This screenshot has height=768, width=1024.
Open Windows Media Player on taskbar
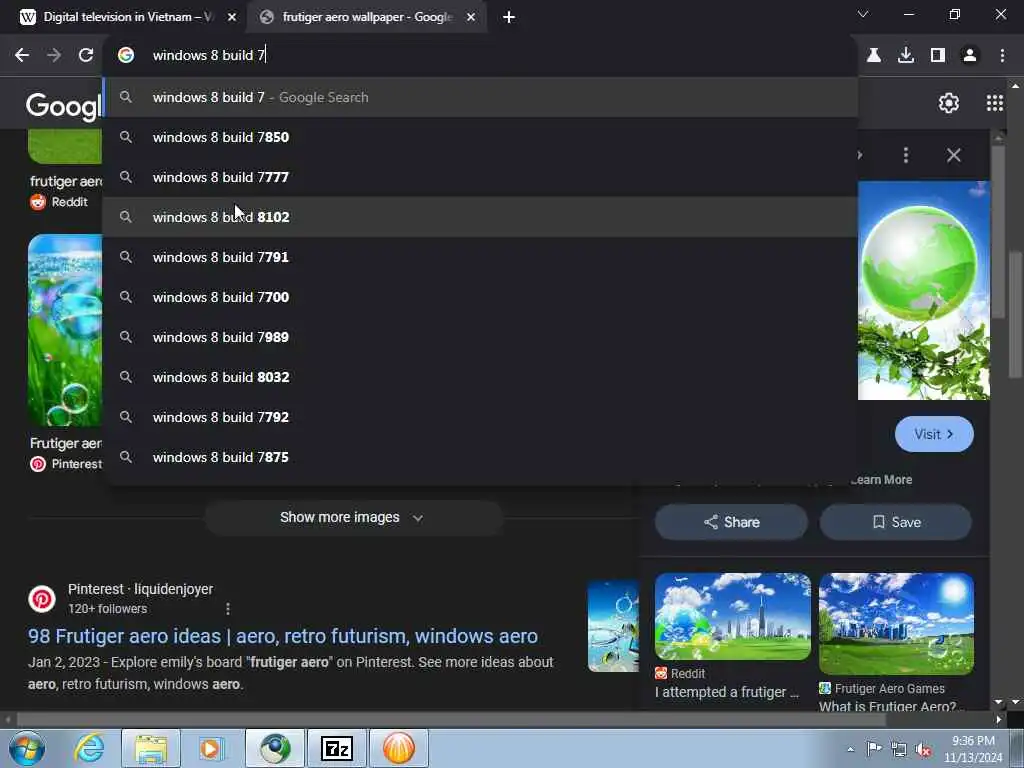212,748
